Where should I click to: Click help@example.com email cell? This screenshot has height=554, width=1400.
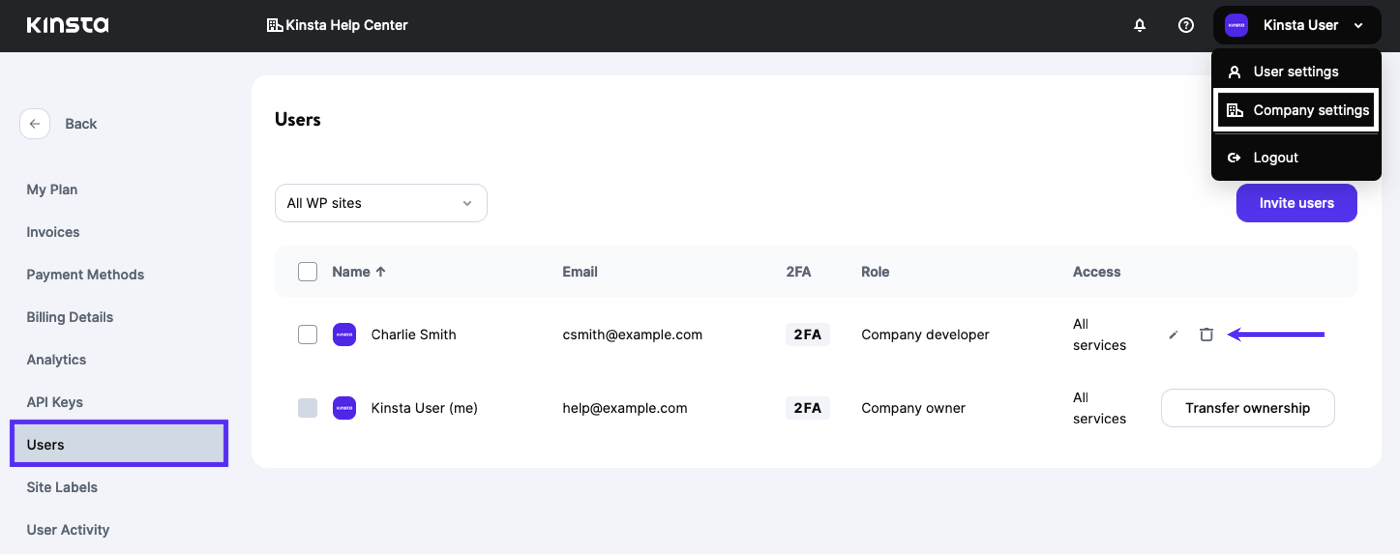click(x=625, y=408)
